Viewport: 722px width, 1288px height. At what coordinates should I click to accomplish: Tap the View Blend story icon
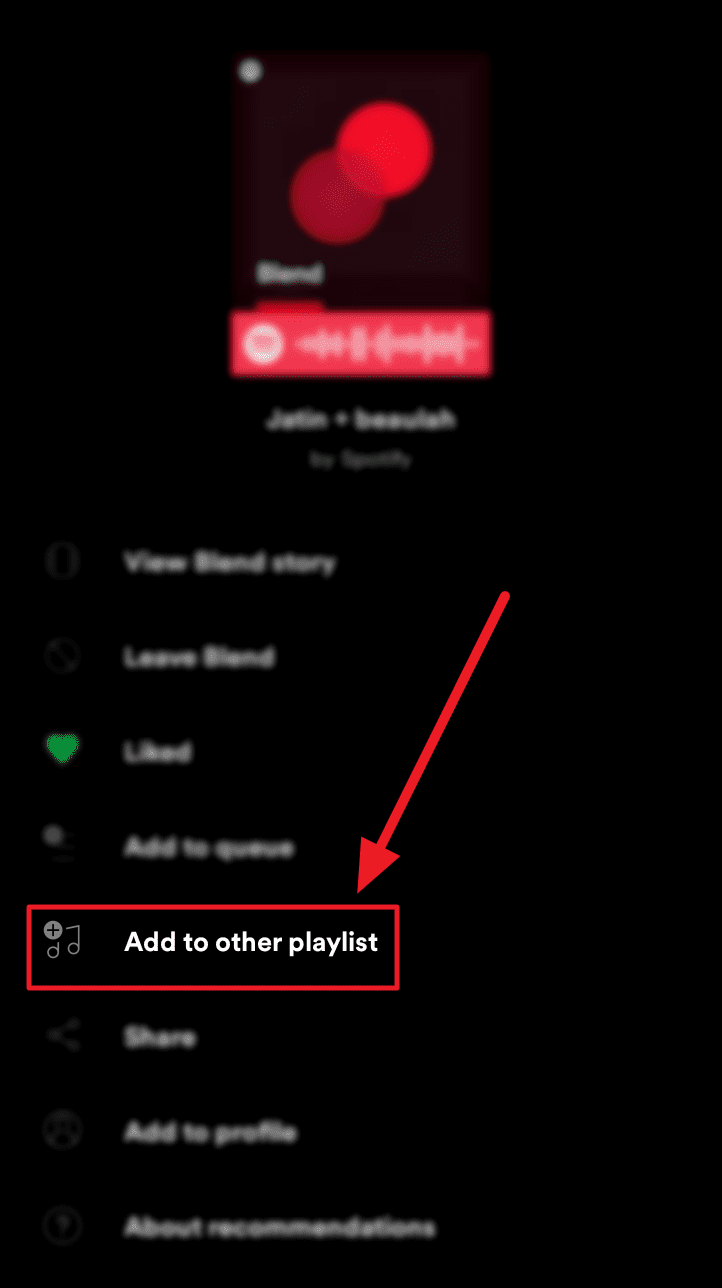click(x=62, y=562)
